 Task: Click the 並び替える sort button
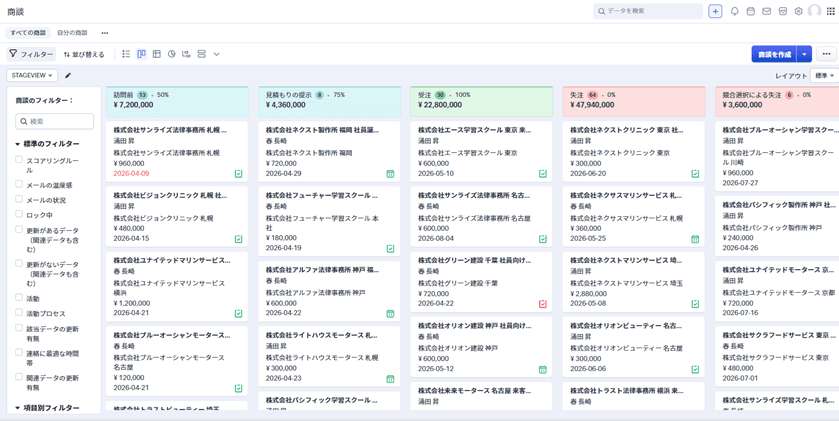[x=84, y=54]
